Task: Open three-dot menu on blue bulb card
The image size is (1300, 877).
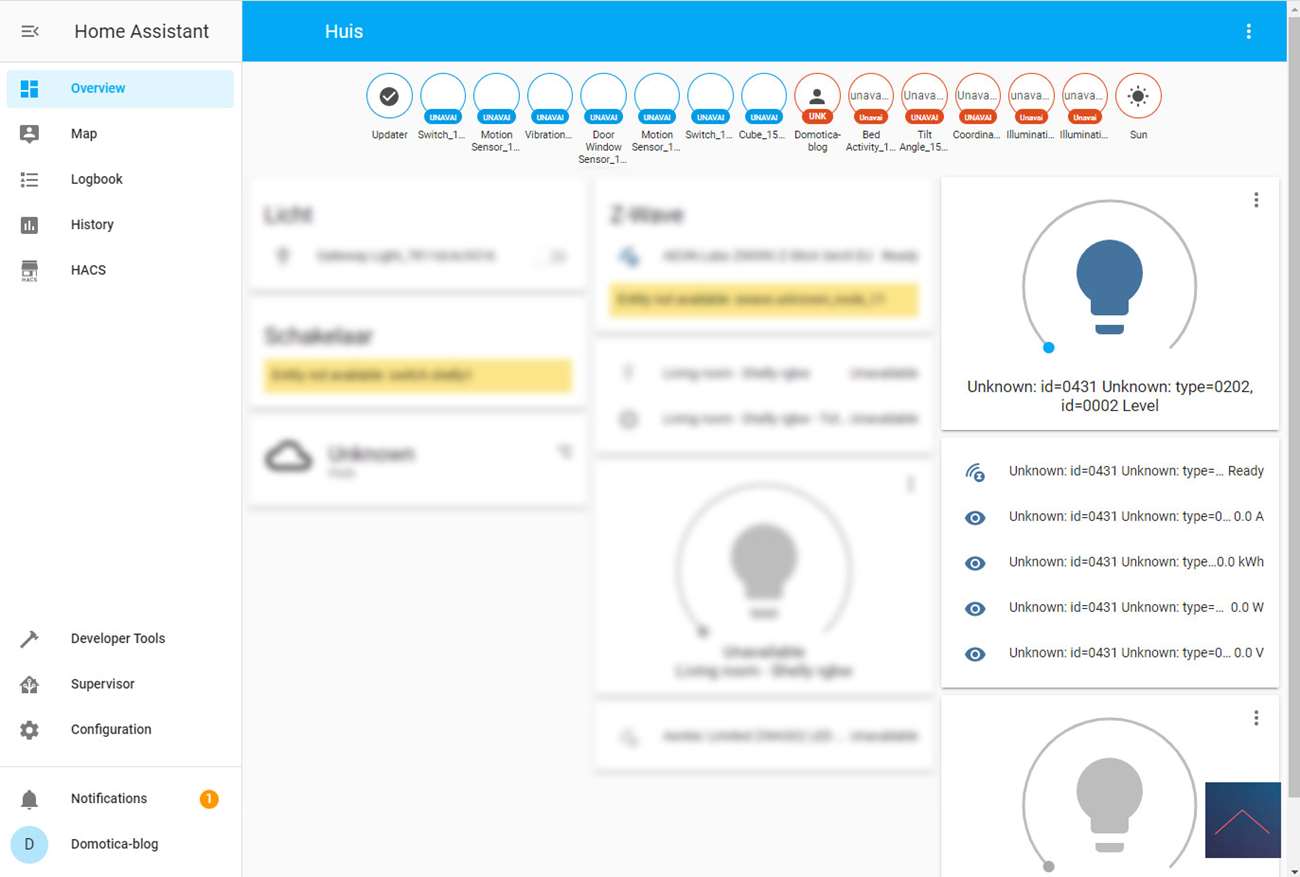Action: coord(1256,200)
